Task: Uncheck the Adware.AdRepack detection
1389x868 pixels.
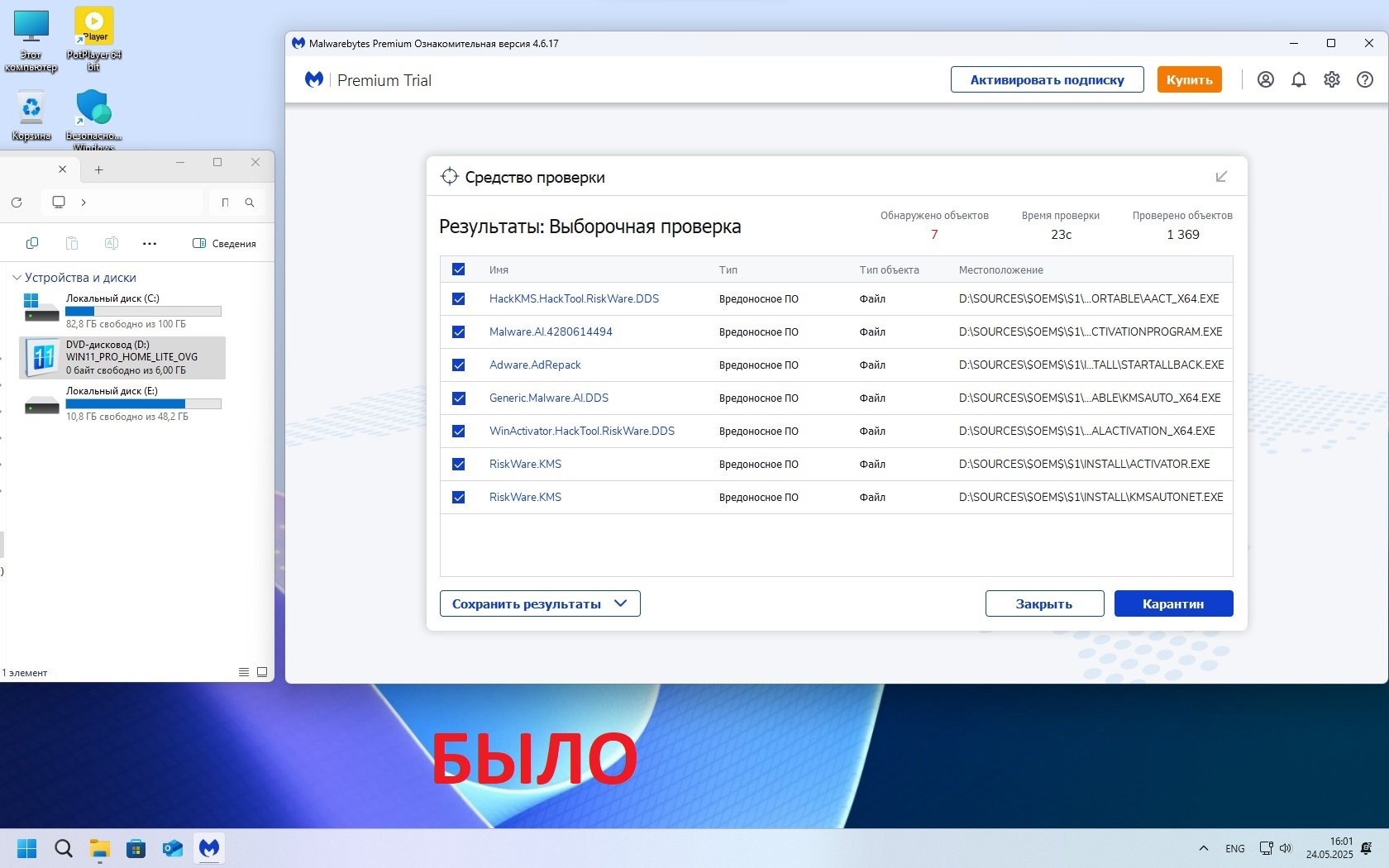Action: click(x=459, y=365)
